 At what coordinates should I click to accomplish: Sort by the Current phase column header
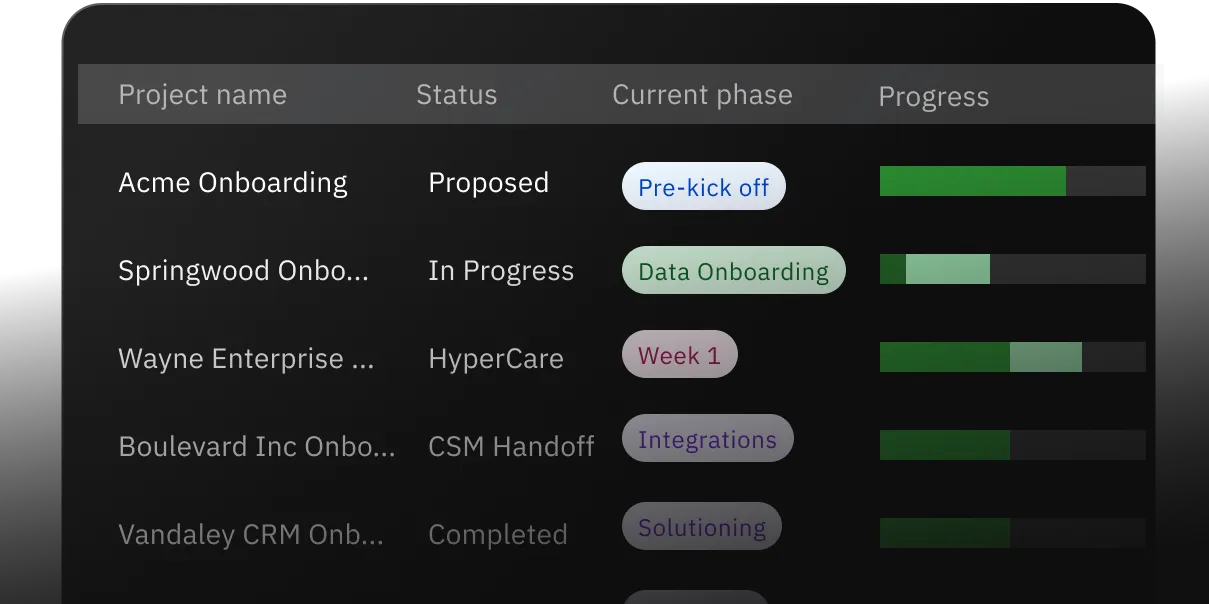(x=702, y=94)
